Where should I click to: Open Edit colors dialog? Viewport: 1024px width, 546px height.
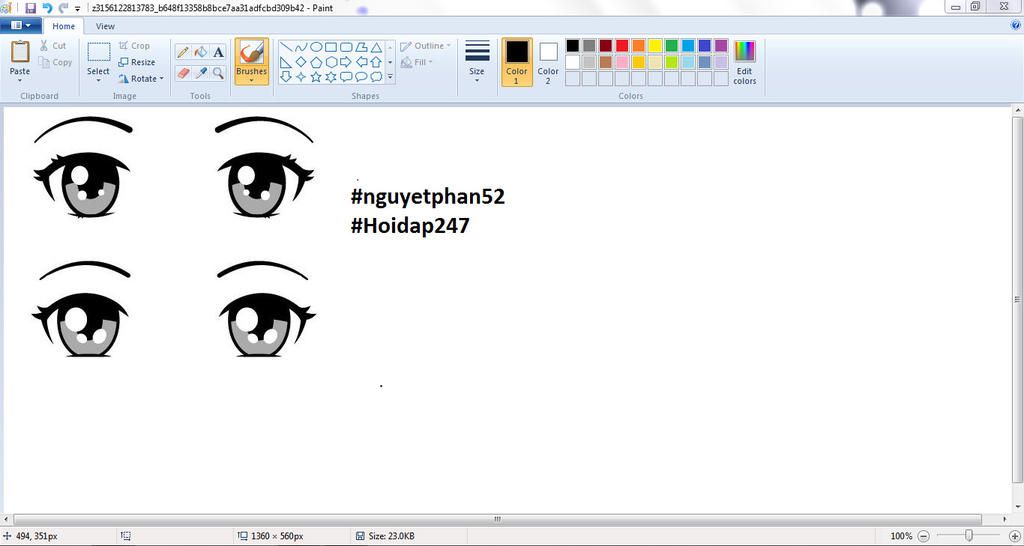pyautogui.click(x=744, y=61)
